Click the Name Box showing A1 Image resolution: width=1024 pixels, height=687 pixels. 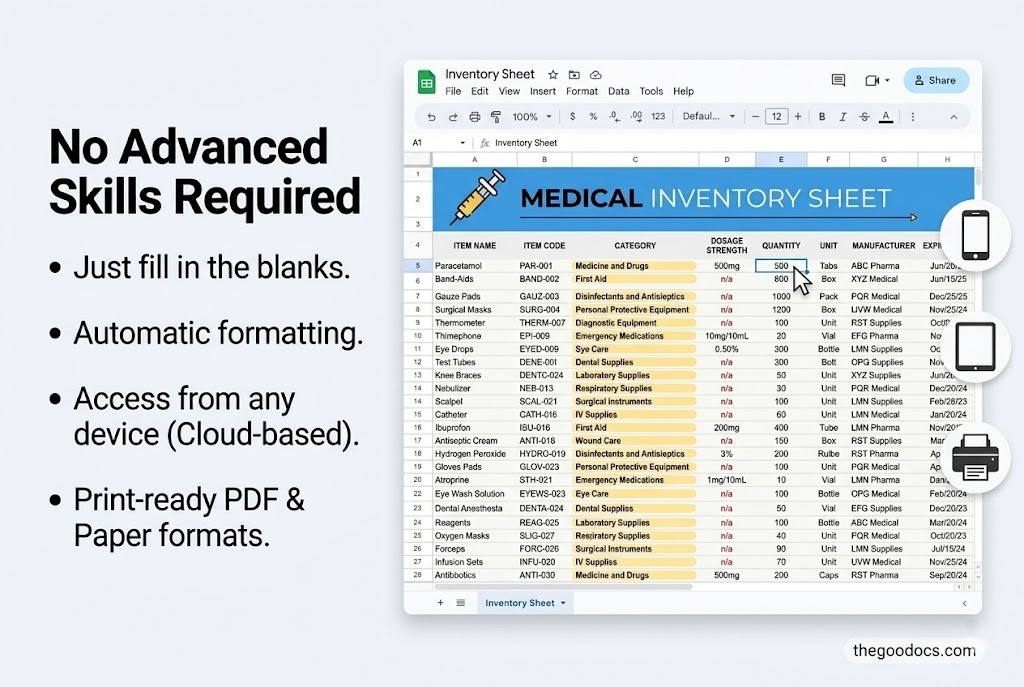[x=432, y=143]
